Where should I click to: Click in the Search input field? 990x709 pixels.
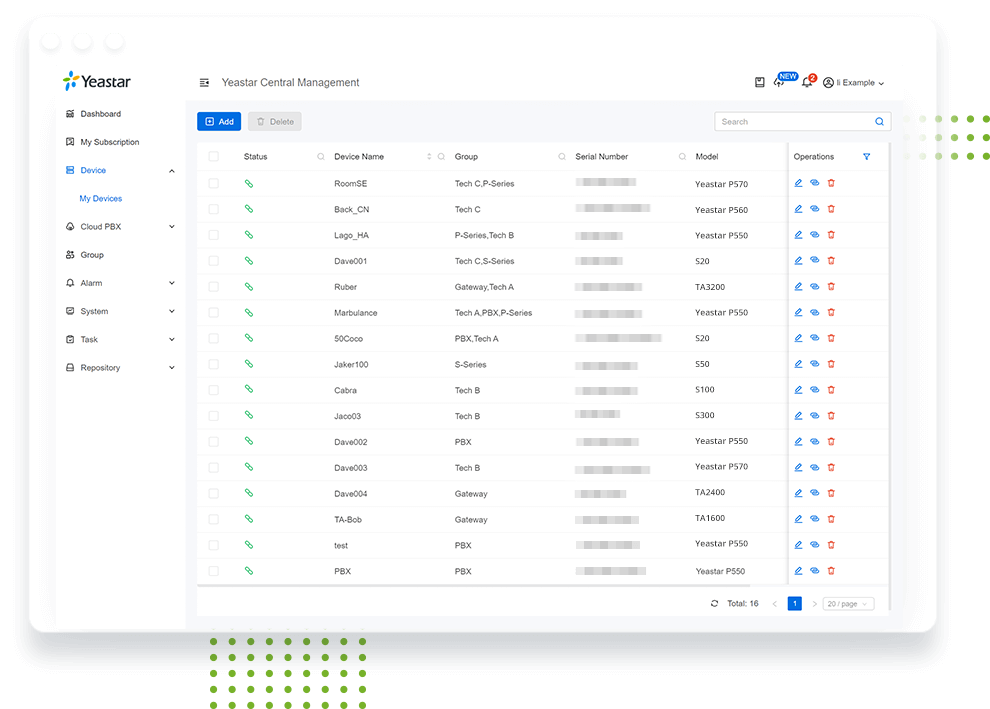coord(792,122)
